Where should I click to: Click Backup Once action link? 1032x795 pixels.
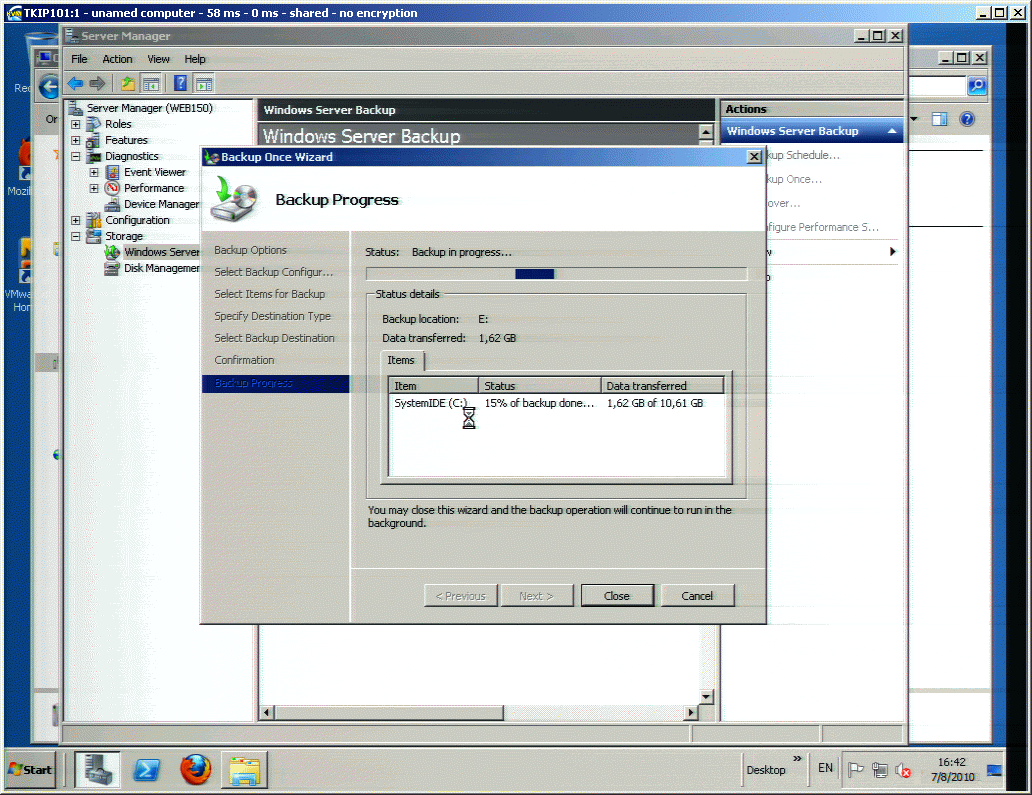click(x=794, y=179)
